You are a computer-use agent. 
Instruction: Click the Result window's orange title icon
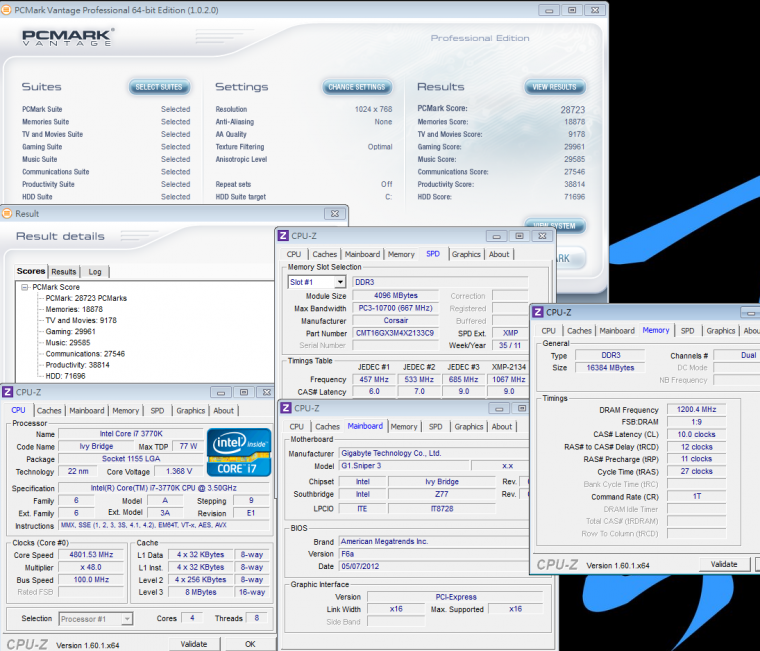(8, 213)
